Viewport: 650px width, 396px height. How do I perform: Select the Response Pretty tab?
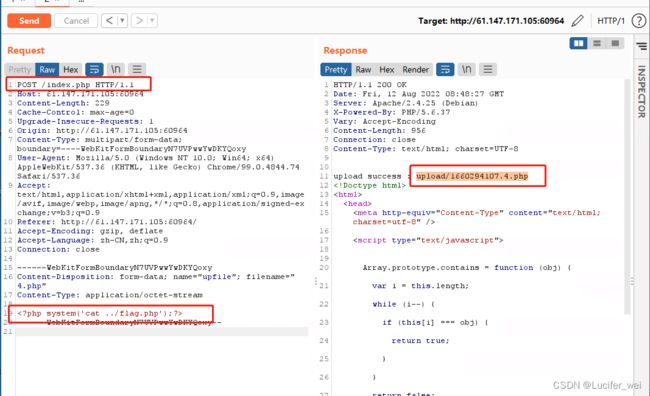click(336, 70)
